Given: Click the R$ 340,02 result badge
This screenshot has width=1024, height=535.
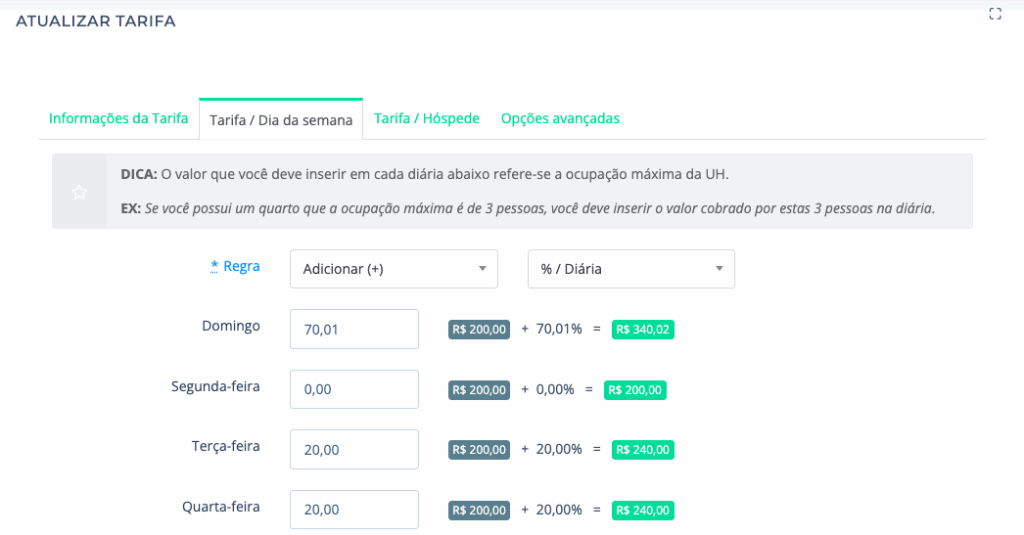Looking at the screenshot, I should point(643,330).
